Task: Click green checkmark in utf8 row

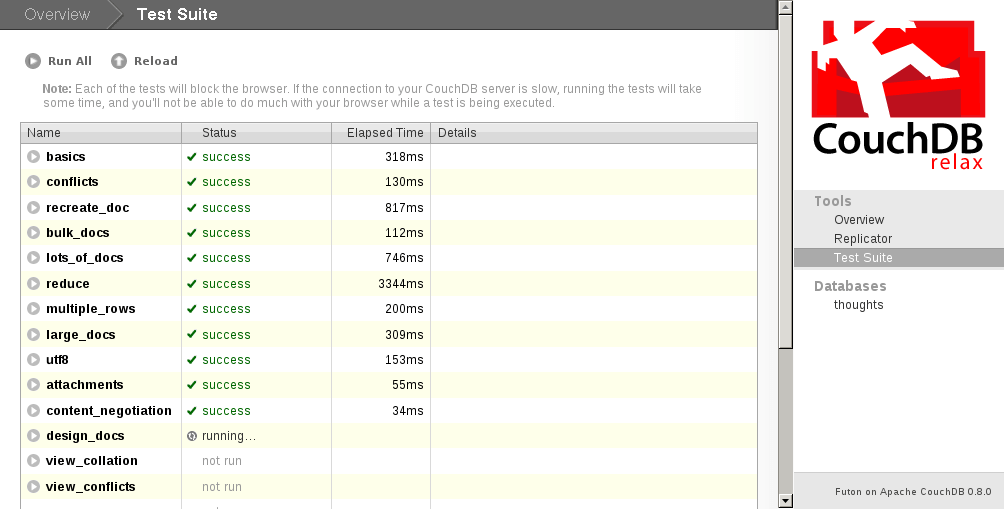Action: click(191, 360)
